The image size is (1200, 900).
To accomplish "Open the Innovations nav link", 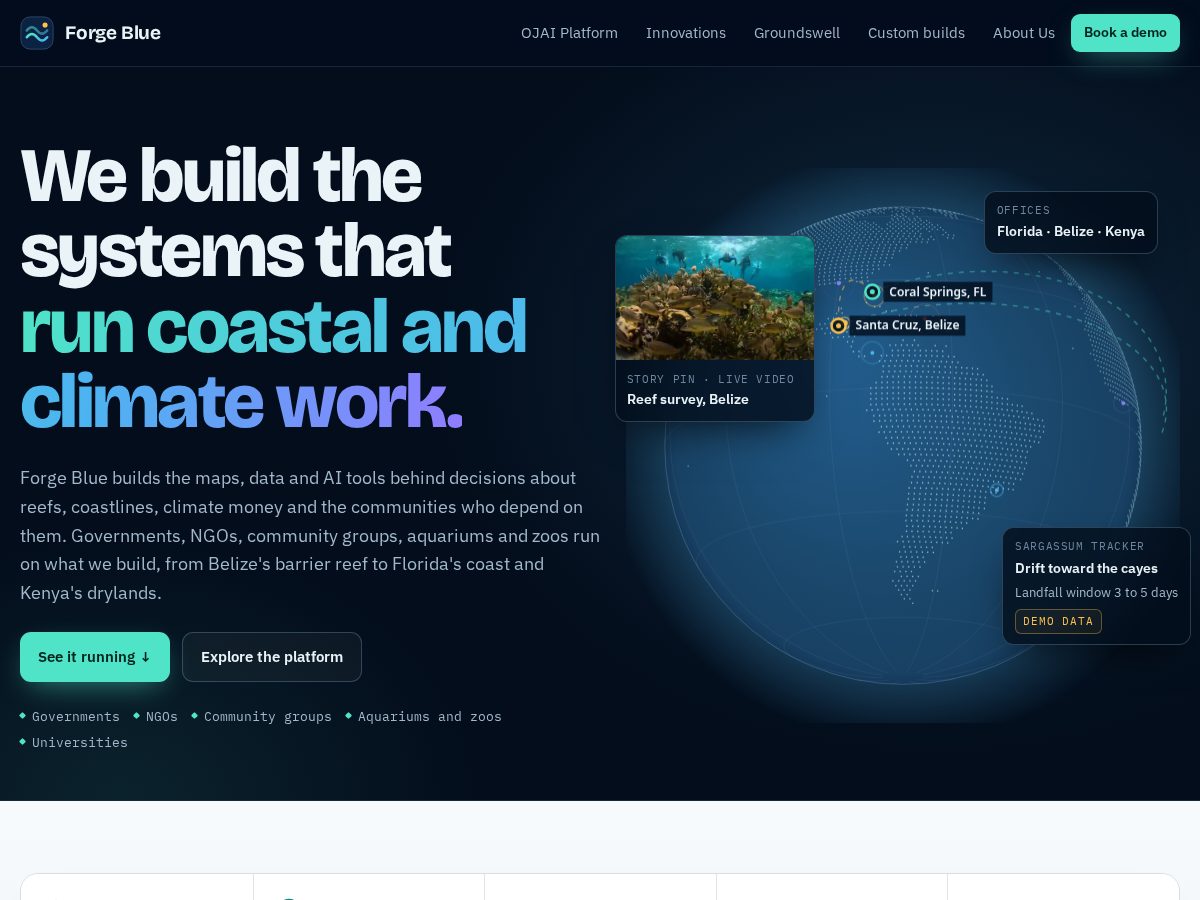I will 686,33.
